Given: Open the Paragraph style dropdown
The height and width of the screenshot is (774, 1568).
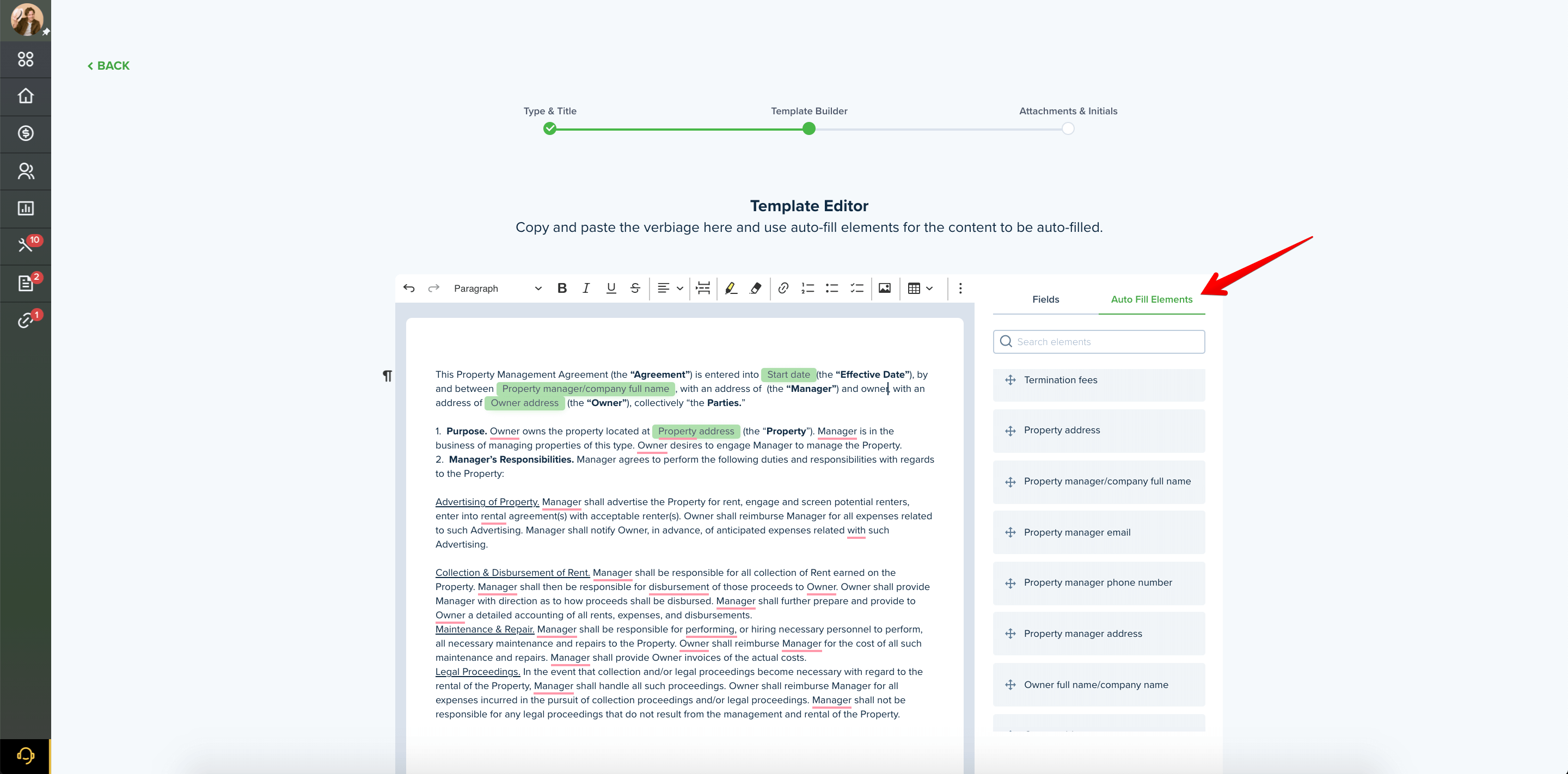Looking at the screenshot, I should tap(497, 288).
